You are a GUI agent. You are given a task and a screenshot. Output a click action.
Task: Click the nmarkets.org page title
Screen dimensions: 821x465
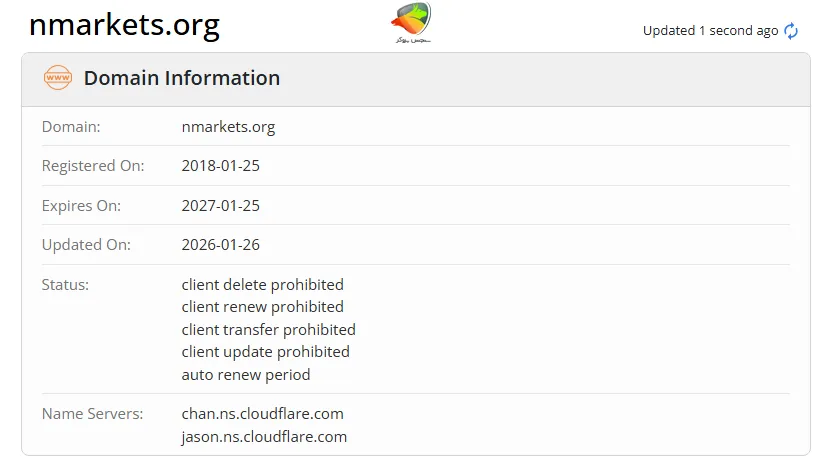pyautogui.click(x=124, y=26)
